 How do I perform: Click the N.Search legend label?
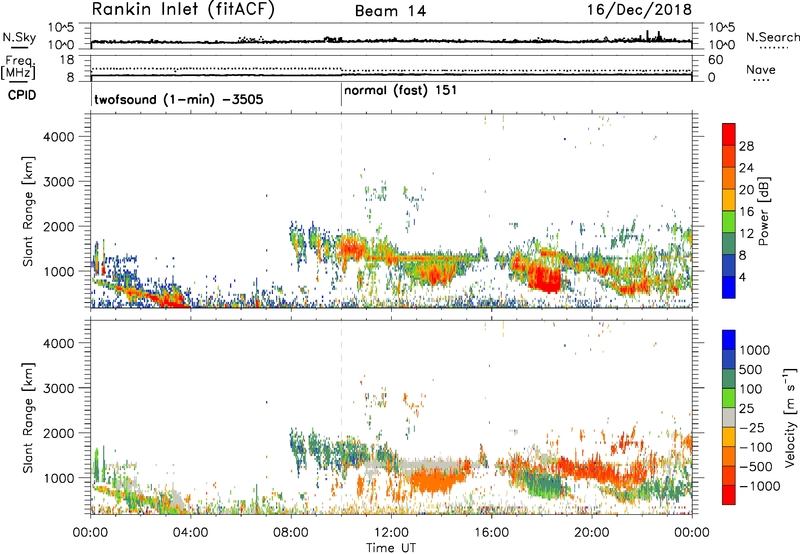(x=772, y=37)
